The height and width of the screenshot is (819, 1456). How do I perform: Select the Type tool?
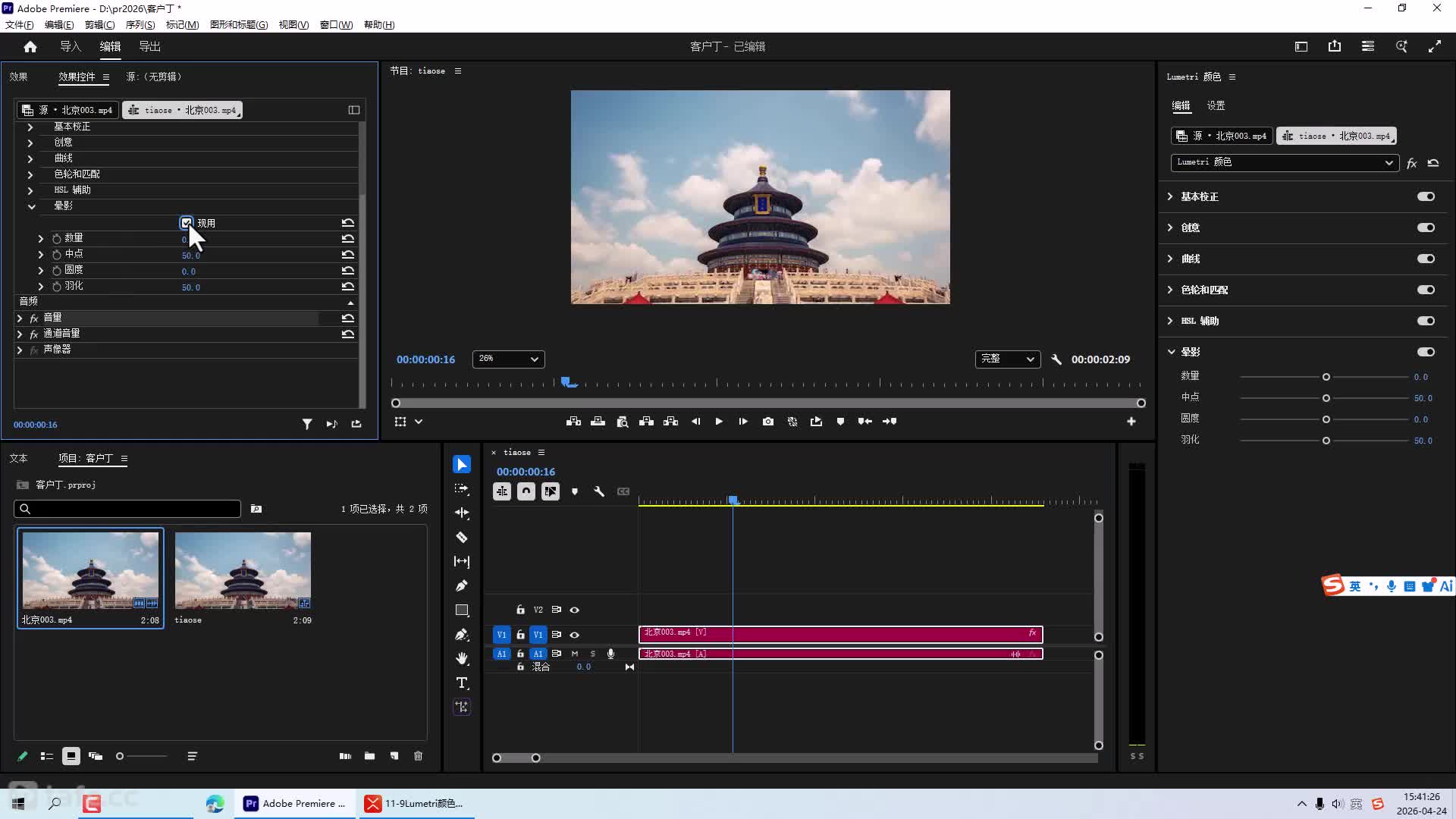(x=462, y=682)
